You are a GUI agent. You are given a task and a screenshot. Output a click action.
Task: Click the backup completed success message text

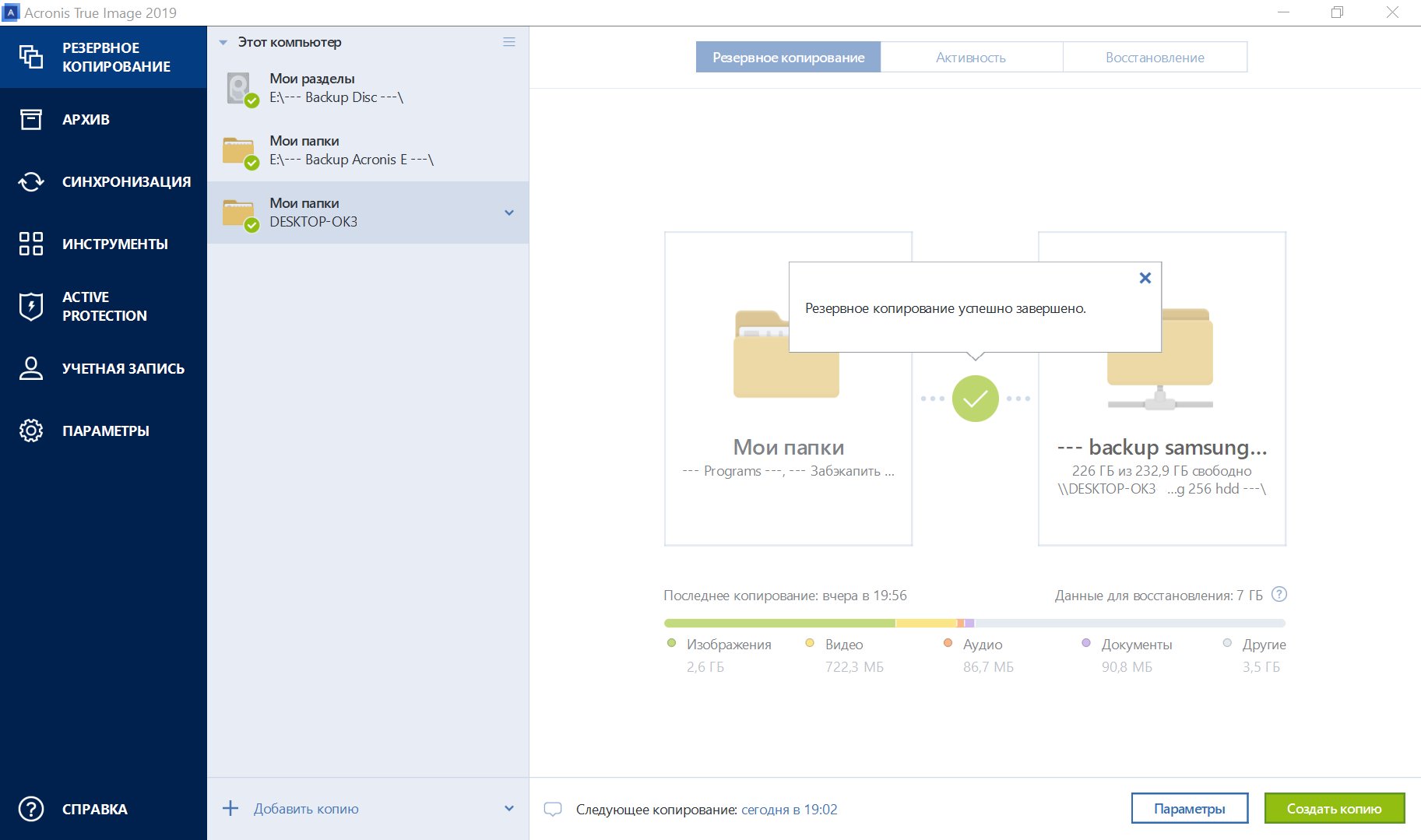(945, 309)
